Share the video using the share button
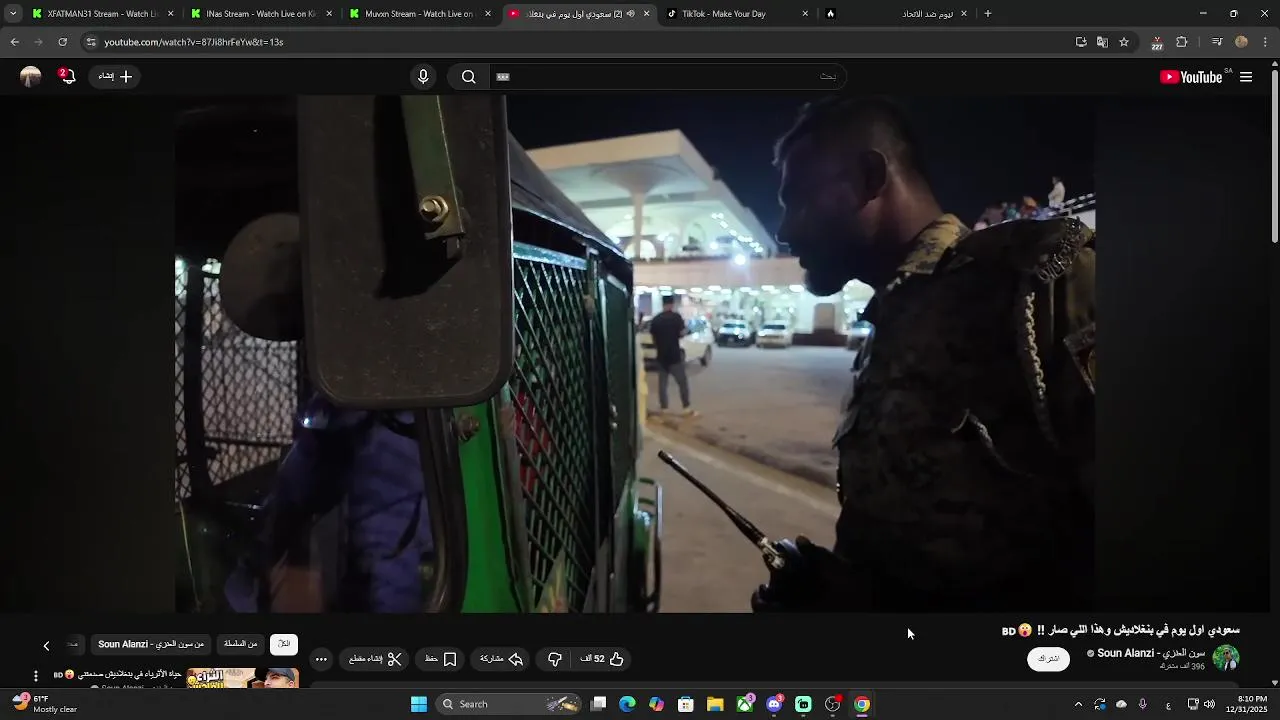1280x720 pixels. pyautogui.click(x=501, y=659)
